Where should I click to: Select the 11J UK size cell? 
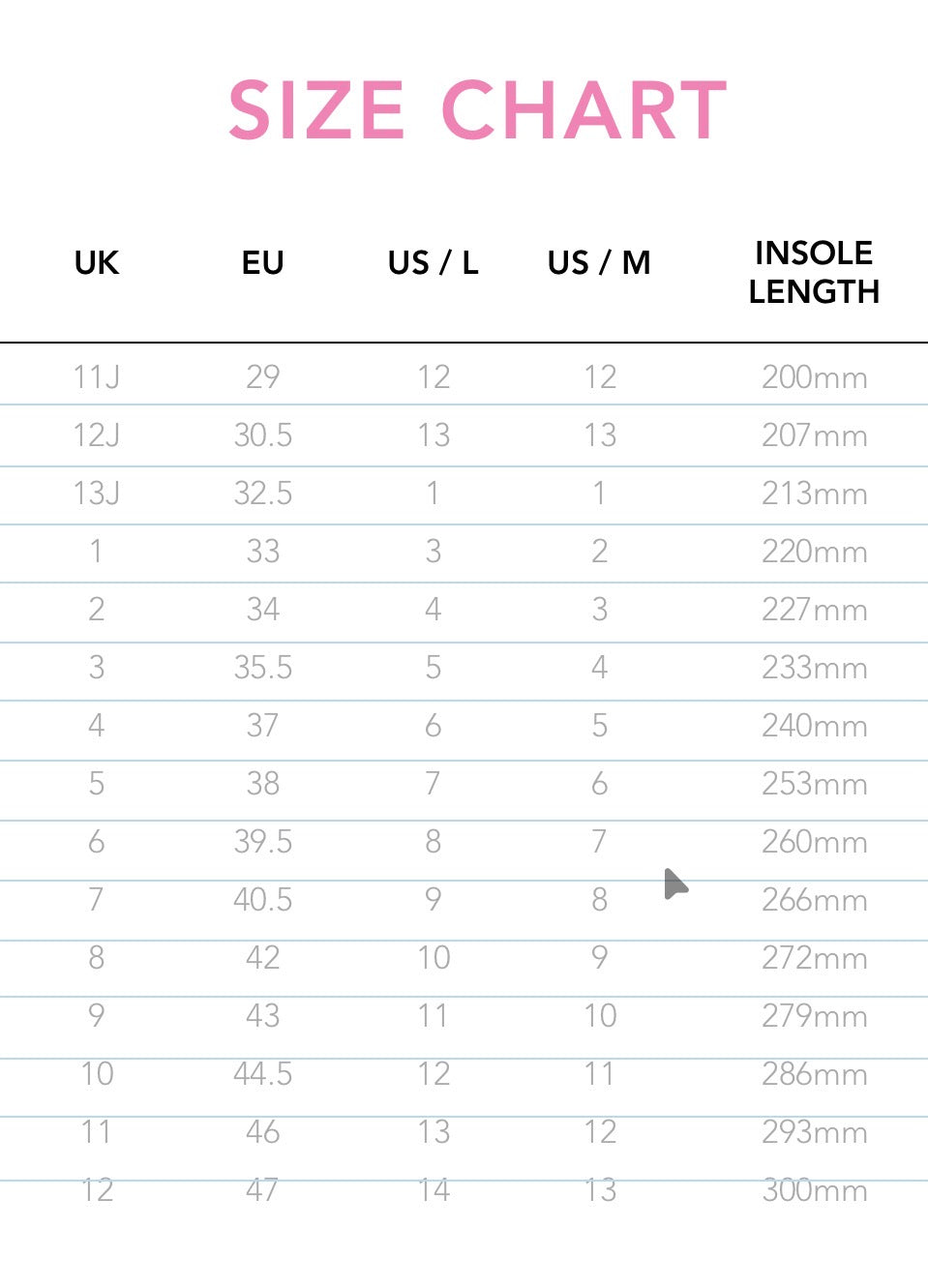[x=97, y=376]
